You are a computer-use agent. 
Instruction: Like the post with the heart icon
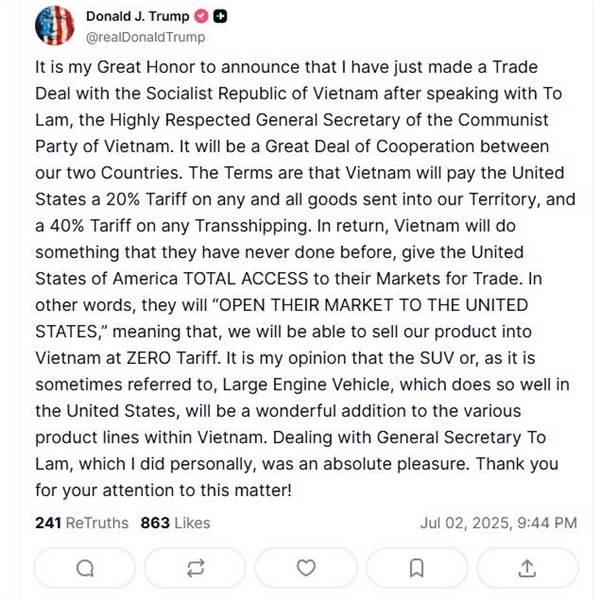point(306,568)
